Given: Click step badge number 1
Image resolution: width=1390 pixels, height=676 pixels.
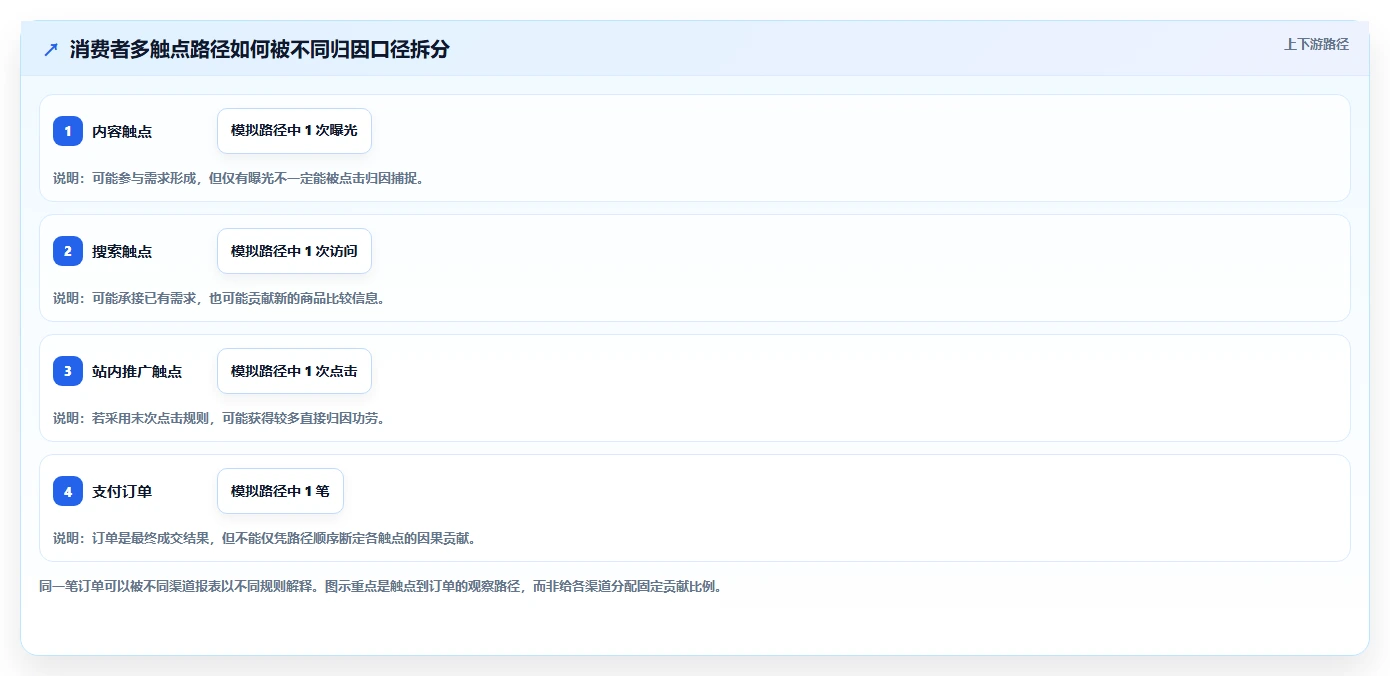Looking at the screenshot, I should 68,131.
